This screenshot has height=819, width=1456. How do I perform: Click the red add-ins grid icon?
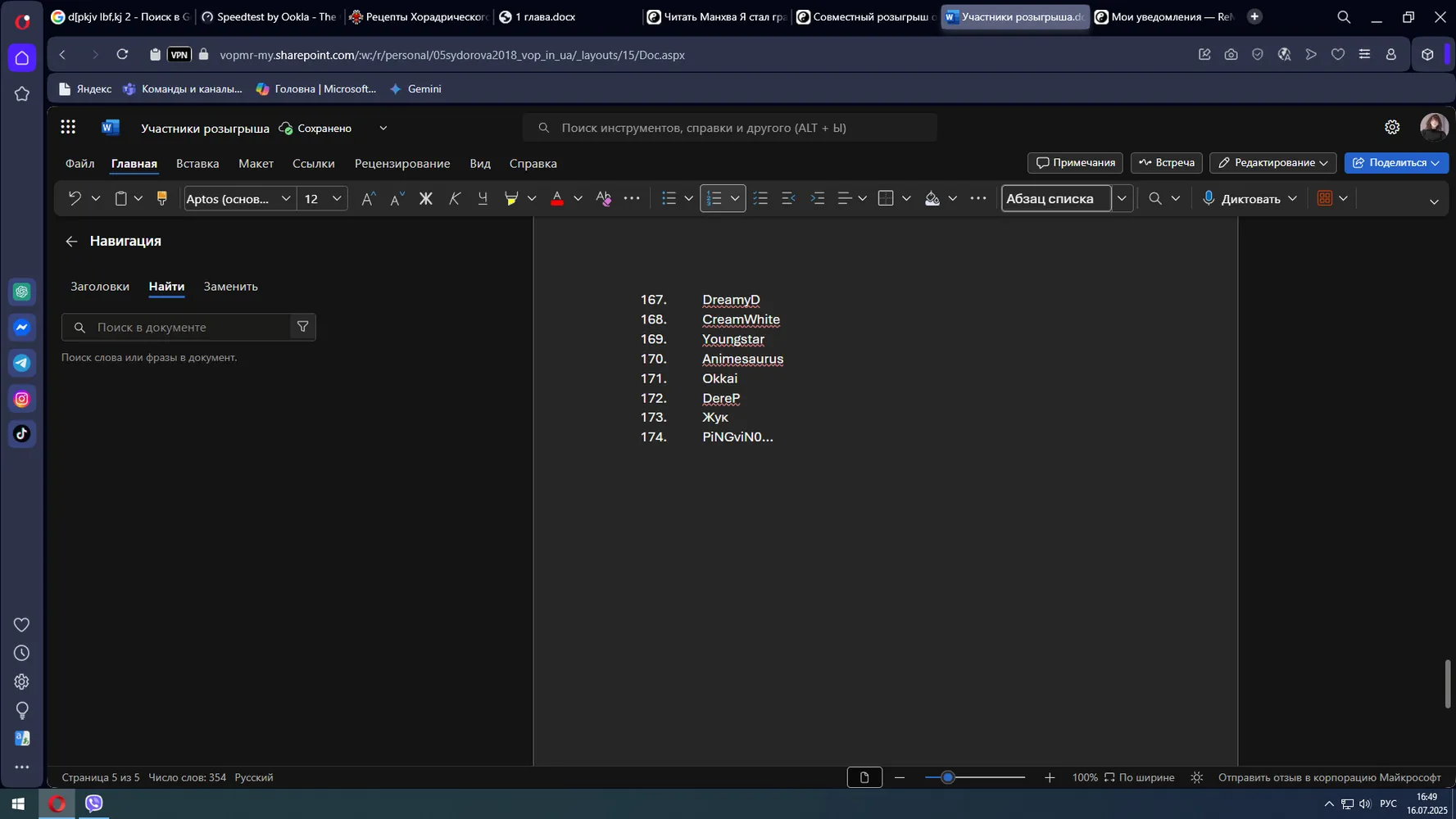1324,198
